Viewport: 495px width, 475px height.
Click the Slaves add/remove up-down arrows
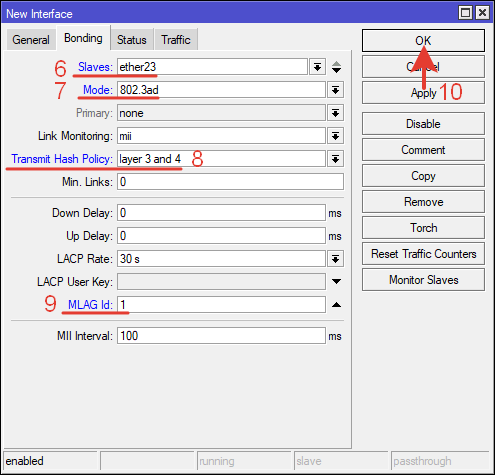tap(336, 67)
